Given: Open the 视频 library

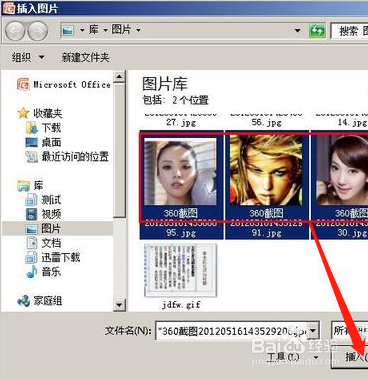Looking at the screenshot, I should (x=51, y=214).
